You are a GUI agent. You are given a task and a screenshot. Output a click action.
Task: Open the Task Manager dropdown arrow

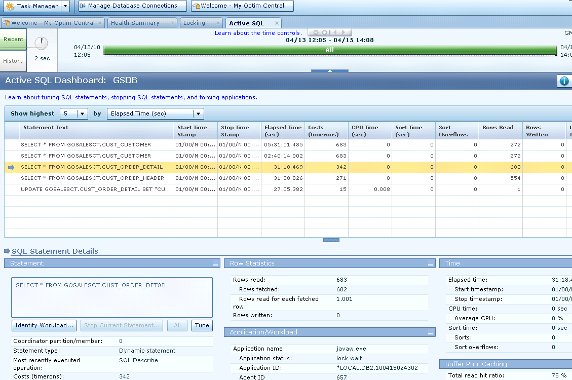click(x=65, y=6)
